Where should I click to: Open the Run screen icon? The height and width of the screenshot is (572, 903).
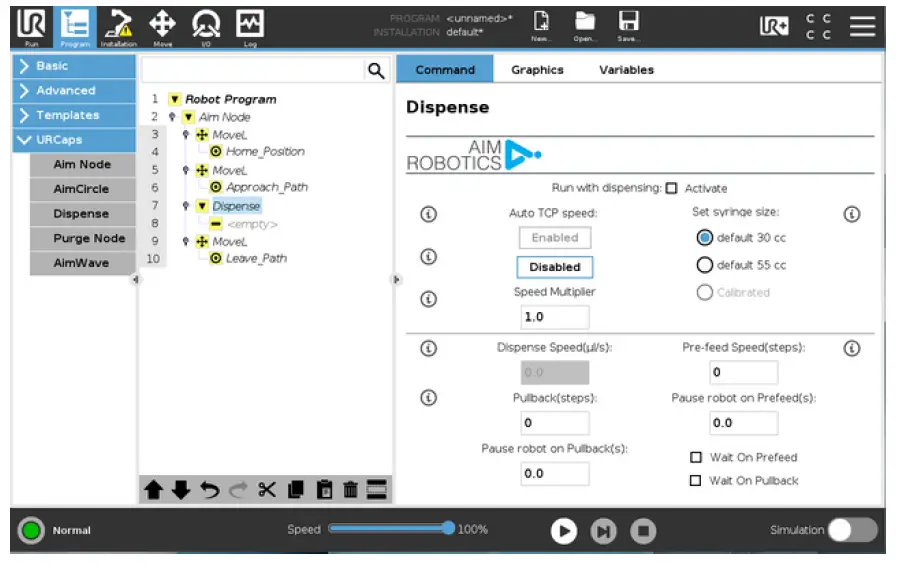(31, 27)
